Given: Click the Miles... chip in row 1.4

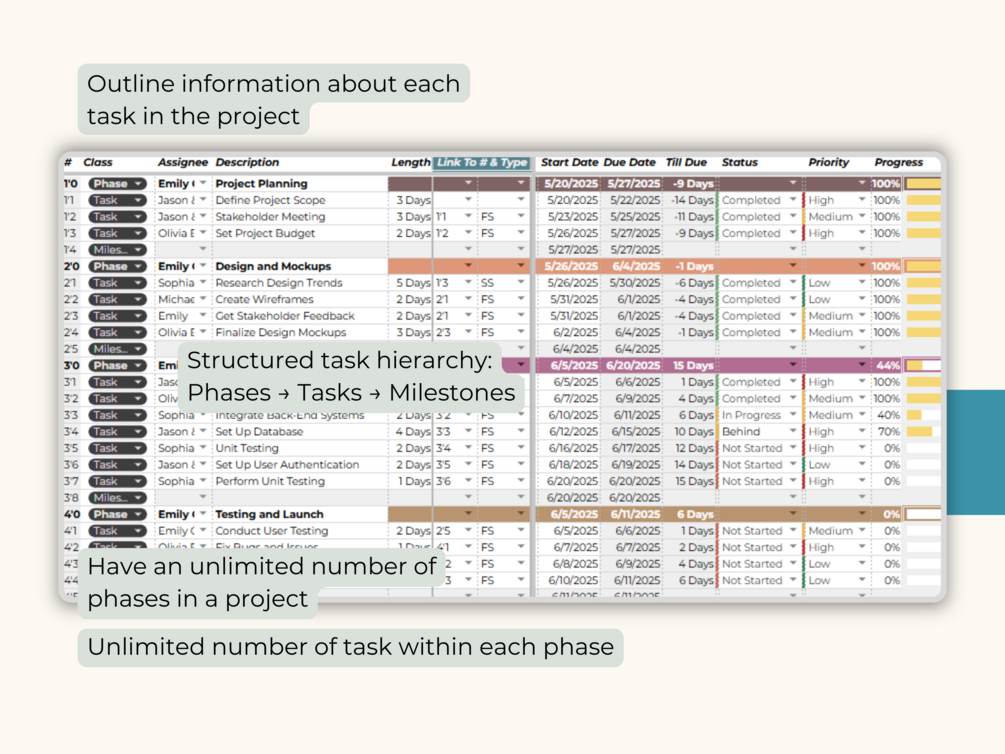Looking at the screenshot, I should coord(117,250).
